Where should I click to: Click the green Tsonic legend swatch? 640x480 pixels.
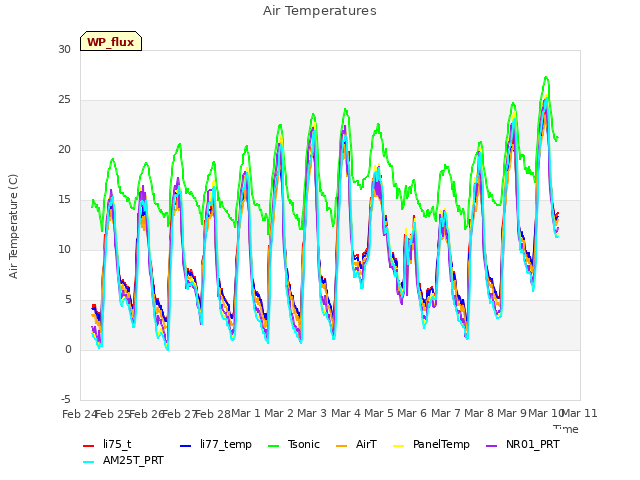coord(273,445)
